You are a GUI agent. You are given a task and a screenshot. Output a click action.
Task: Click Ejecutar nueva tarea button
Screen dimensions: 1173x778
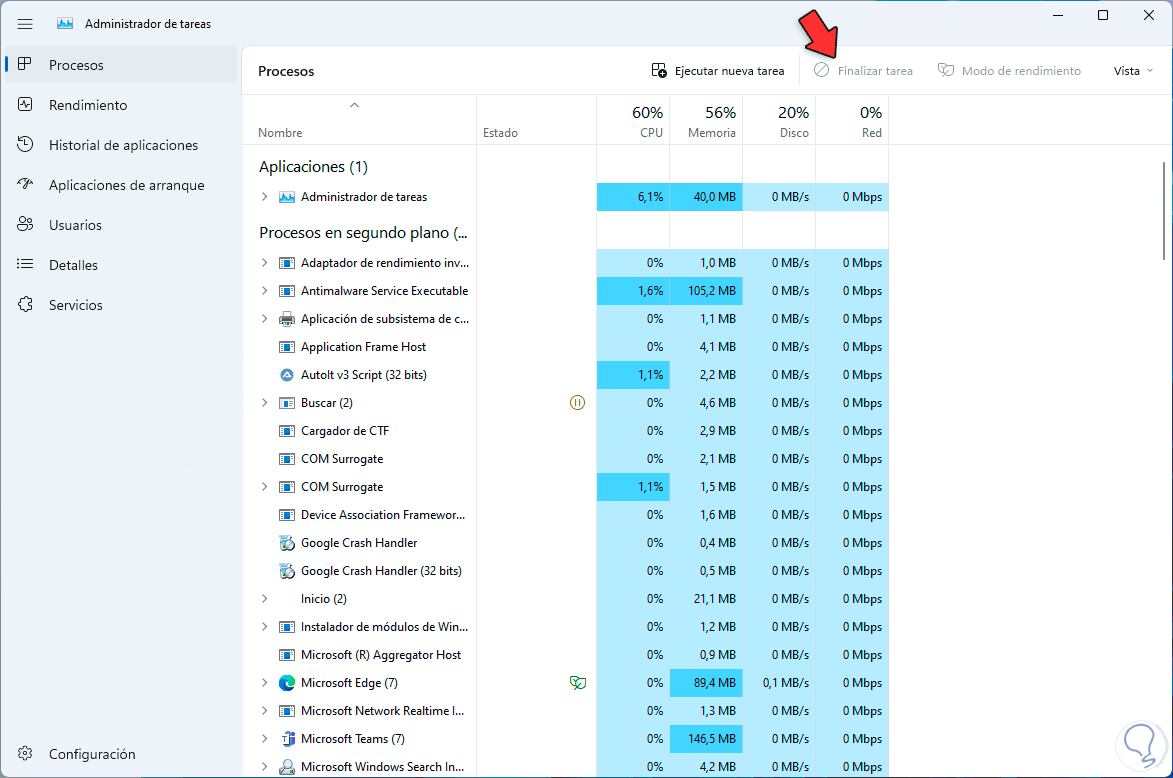(x=717, y=71)
